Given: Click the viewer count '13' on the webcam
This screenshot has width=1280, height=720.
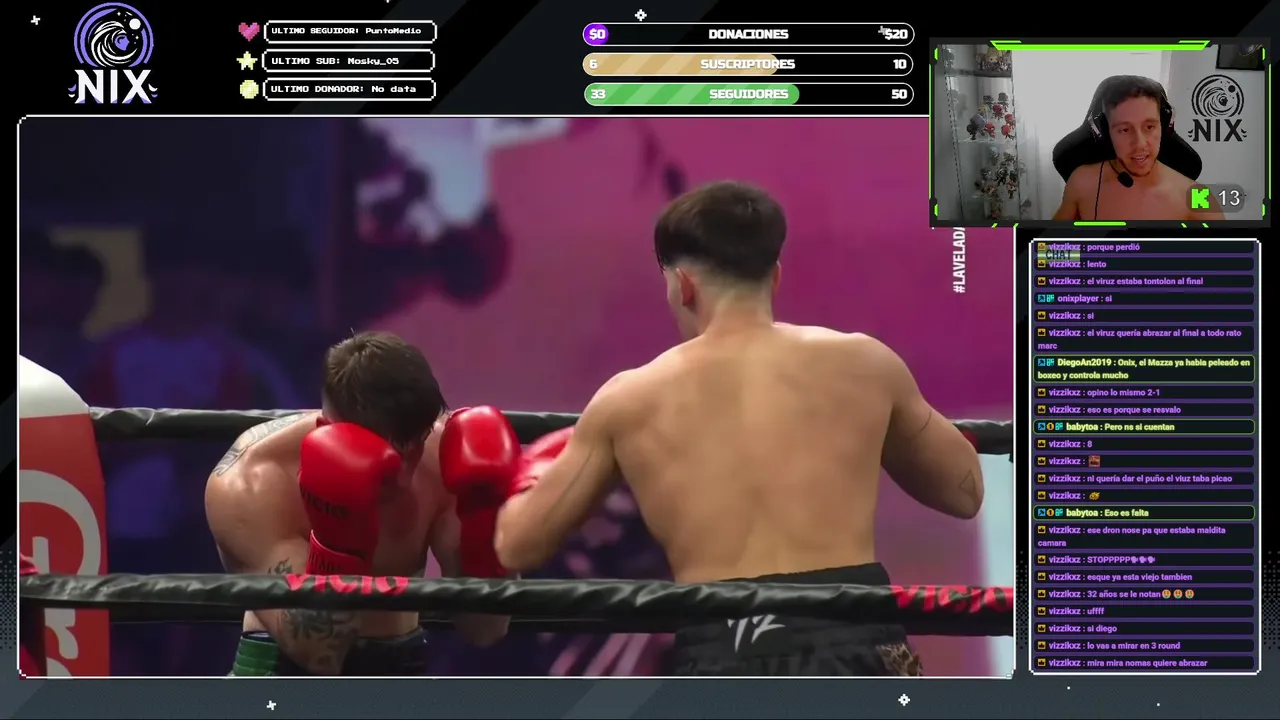Looking at the screenshot, I should tap(1229, 198).
